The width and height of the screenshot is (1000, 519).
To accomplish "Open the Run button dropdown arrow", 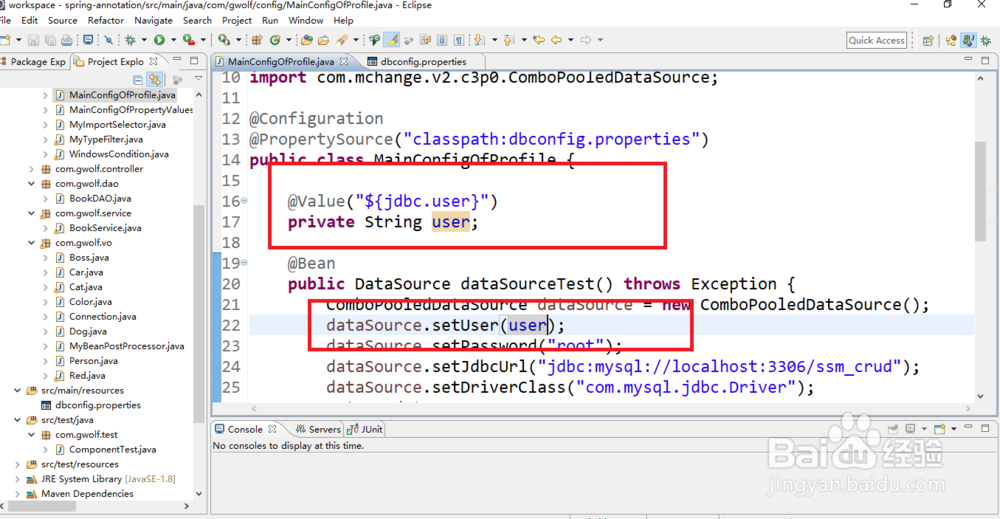I will click(x=173, y=40).
